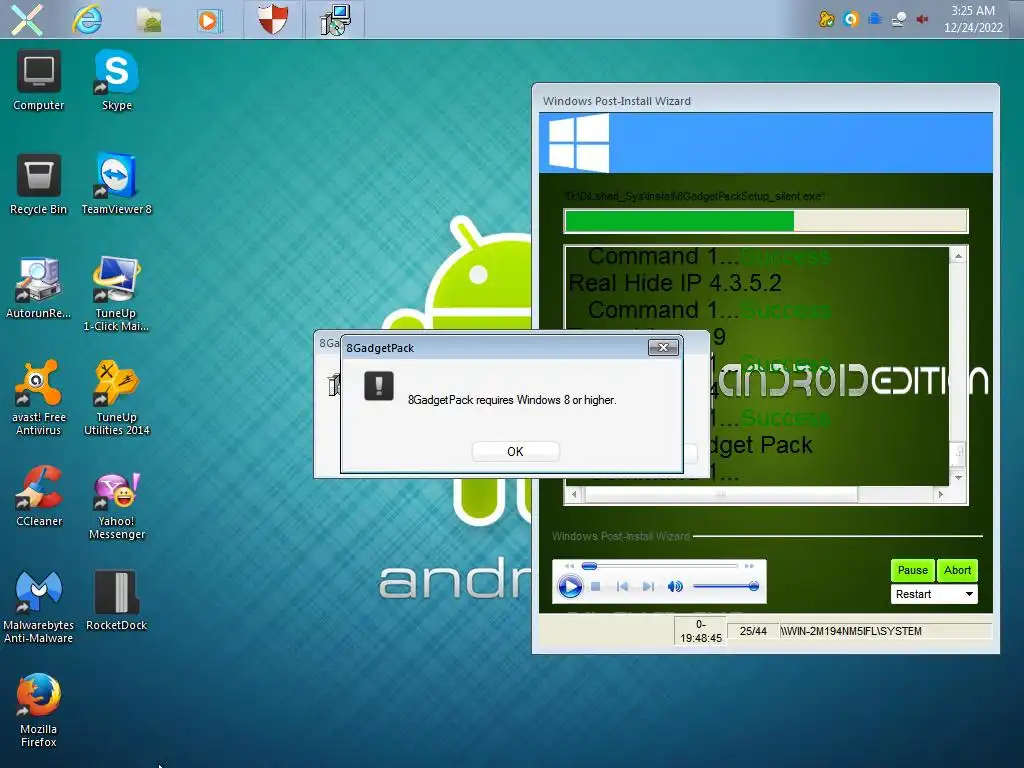The height and width of the screenshot is (768, 1024).
Task: Click the 25/44 status bar counter
Action: coord(753,631)
